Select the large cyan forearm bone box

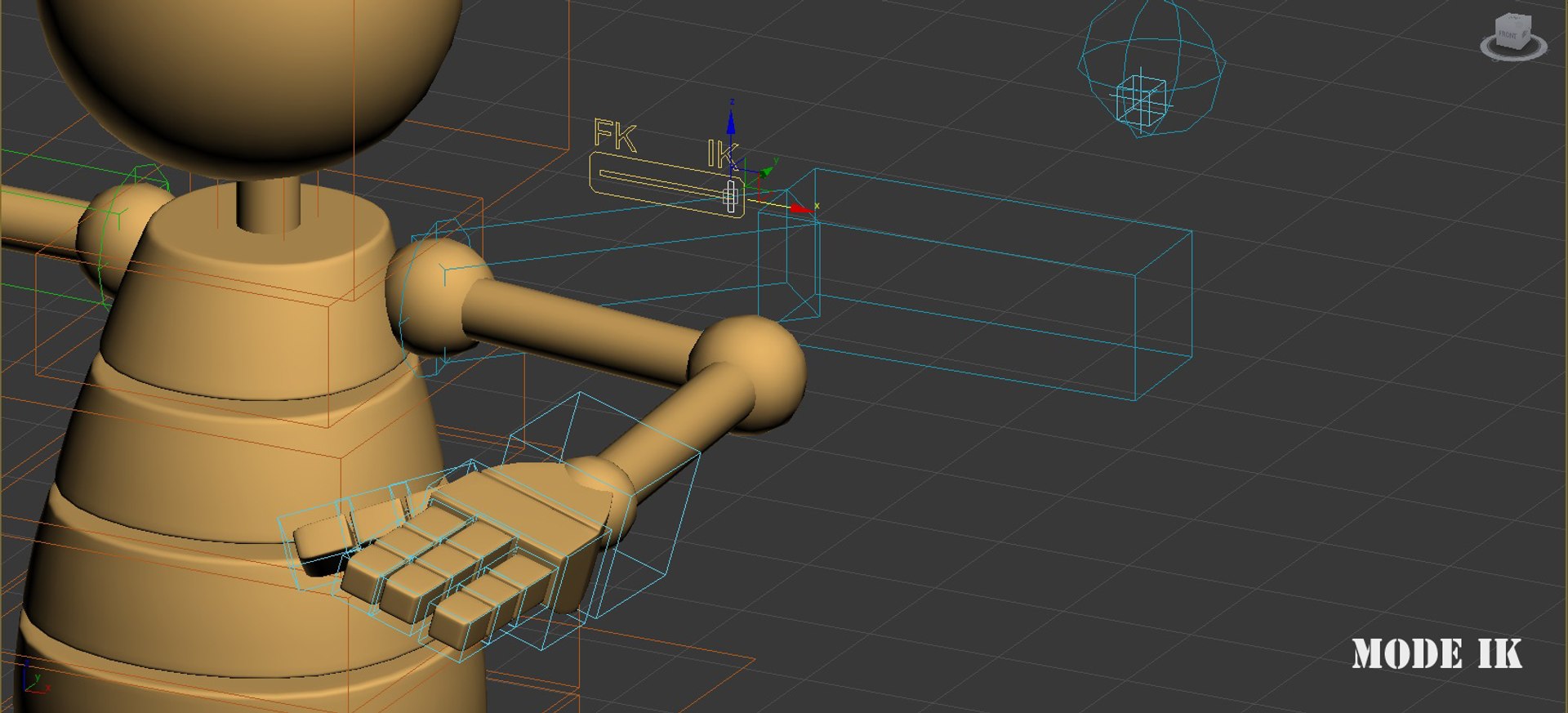(x=975, y=283)
